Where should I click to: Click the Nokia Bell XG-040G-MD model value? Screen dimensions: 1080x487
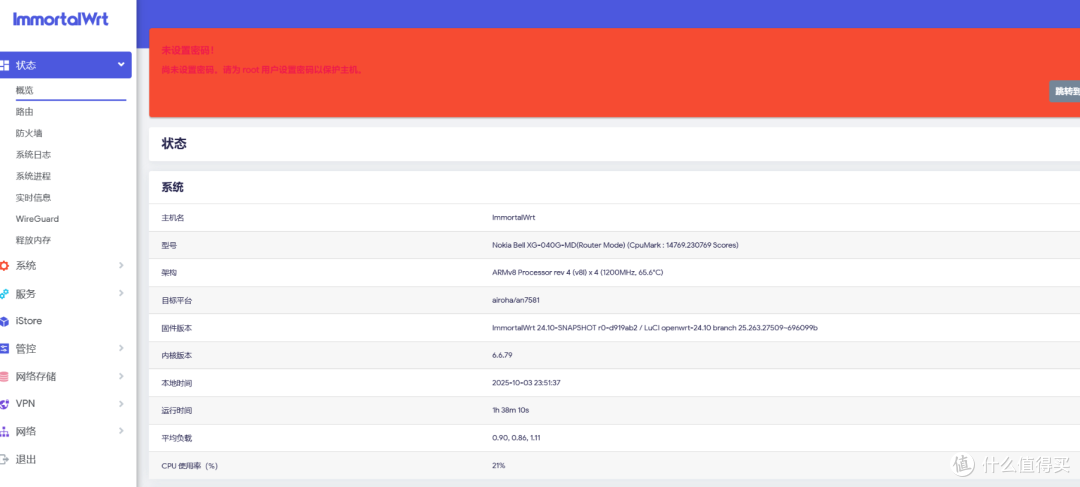click(x=615, y=245)
